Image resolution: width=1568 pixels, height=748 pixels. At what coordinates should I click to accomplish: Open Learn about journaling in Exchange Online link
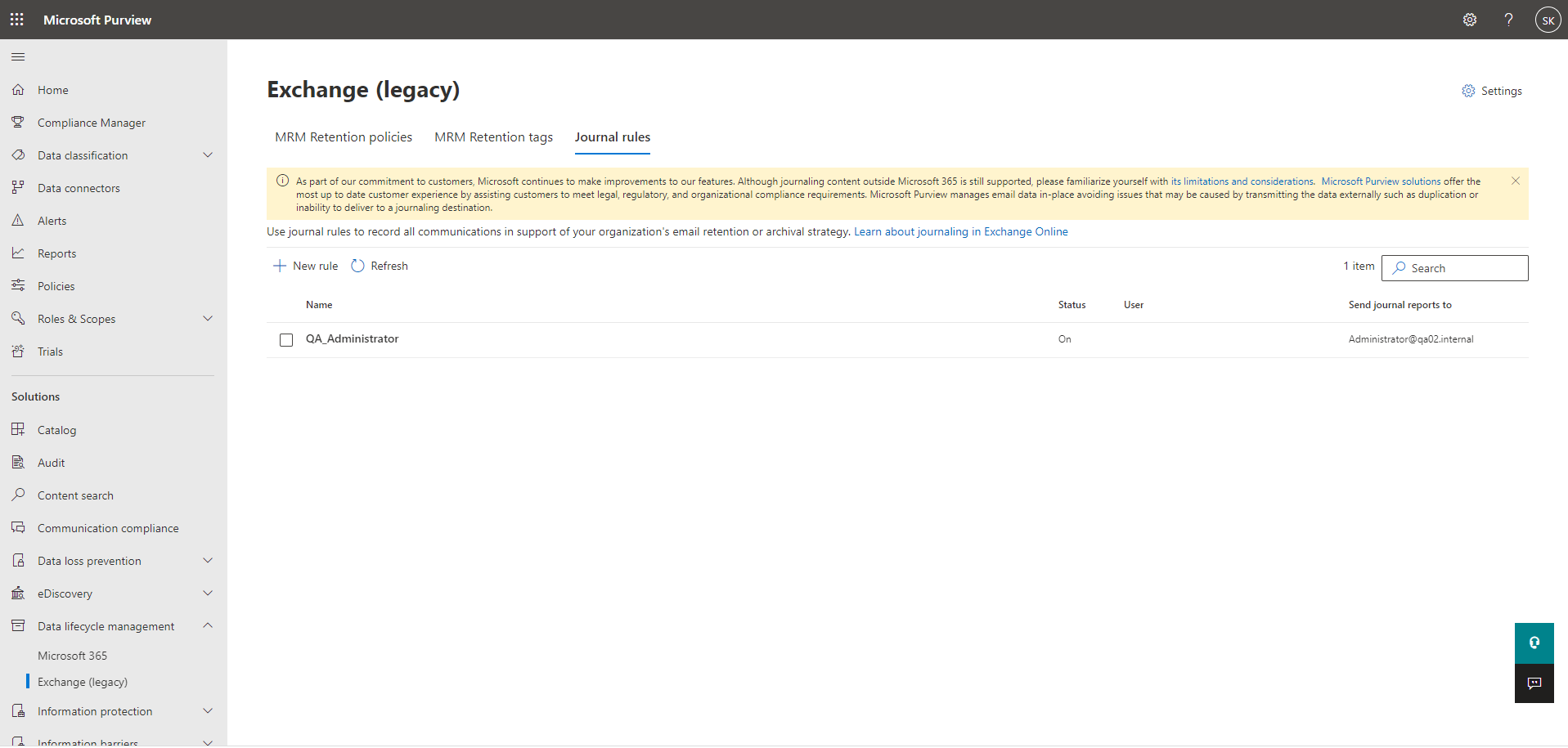[960, 232]
